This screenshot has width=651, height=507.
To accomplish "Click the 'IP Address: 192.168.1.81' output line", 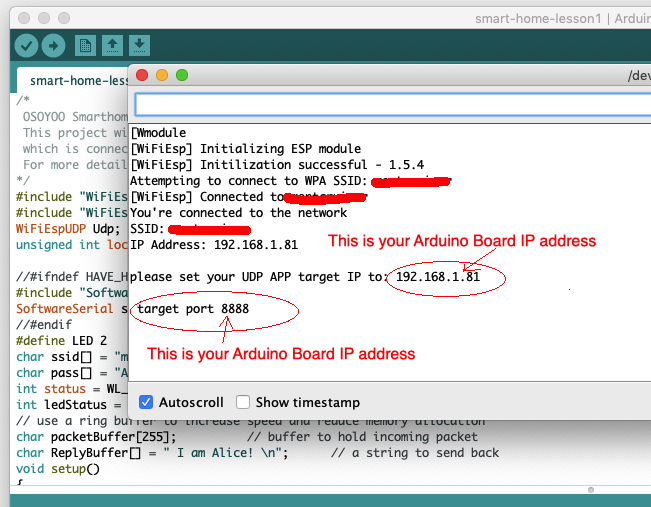I will coord(214,245).
